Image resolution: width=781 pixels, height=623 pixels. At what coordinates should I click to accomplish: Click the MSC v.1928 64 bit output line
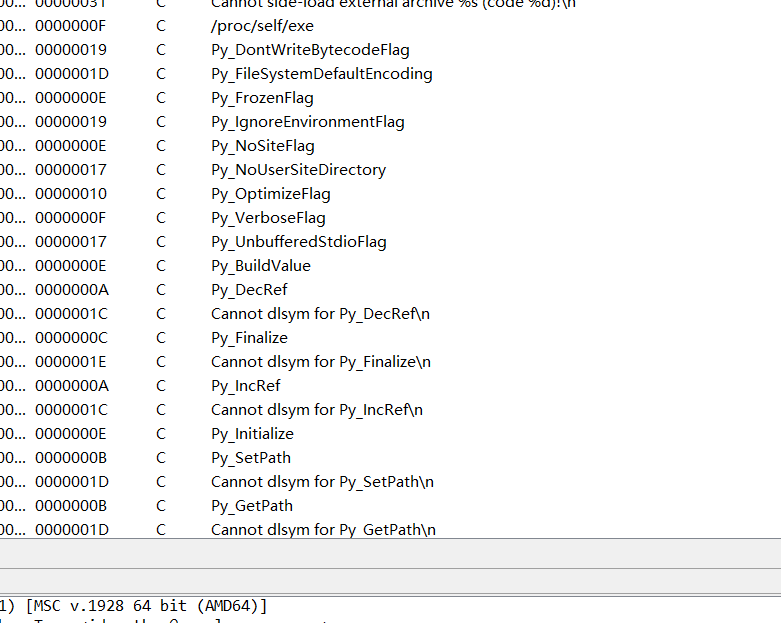tap(133, 606)
